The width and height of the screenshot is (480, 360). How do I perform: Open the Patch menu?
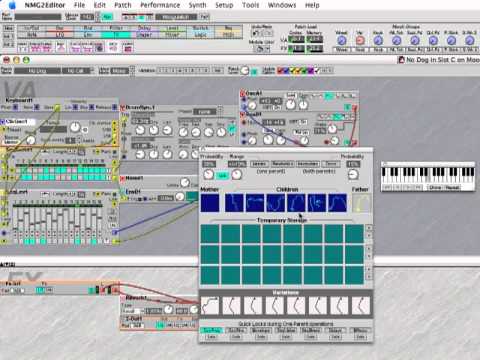(123, 5)
